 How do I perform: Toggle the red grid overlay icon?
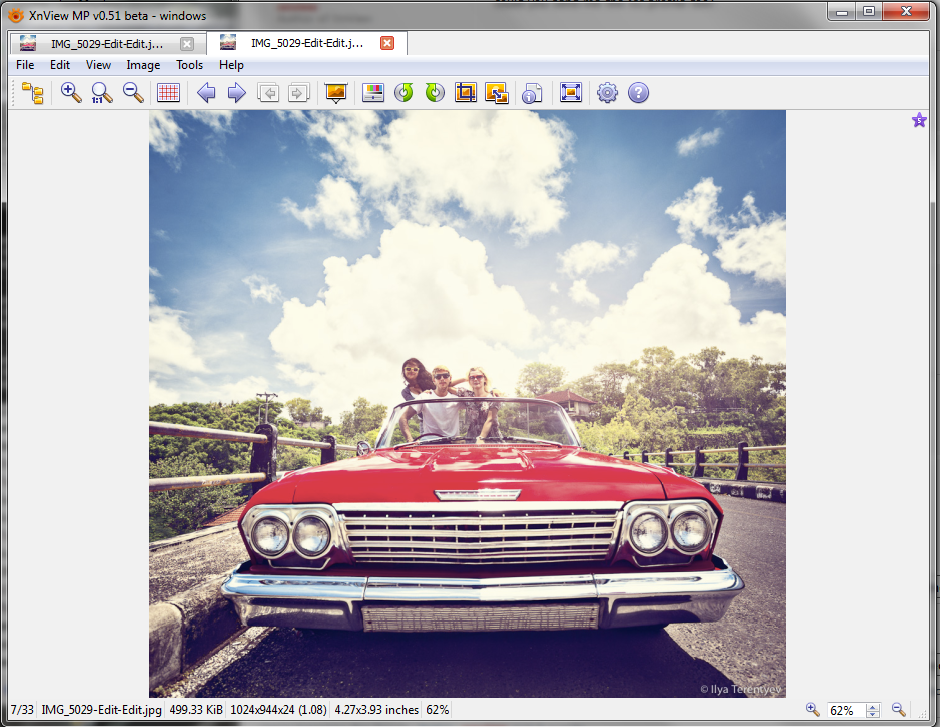168,93
